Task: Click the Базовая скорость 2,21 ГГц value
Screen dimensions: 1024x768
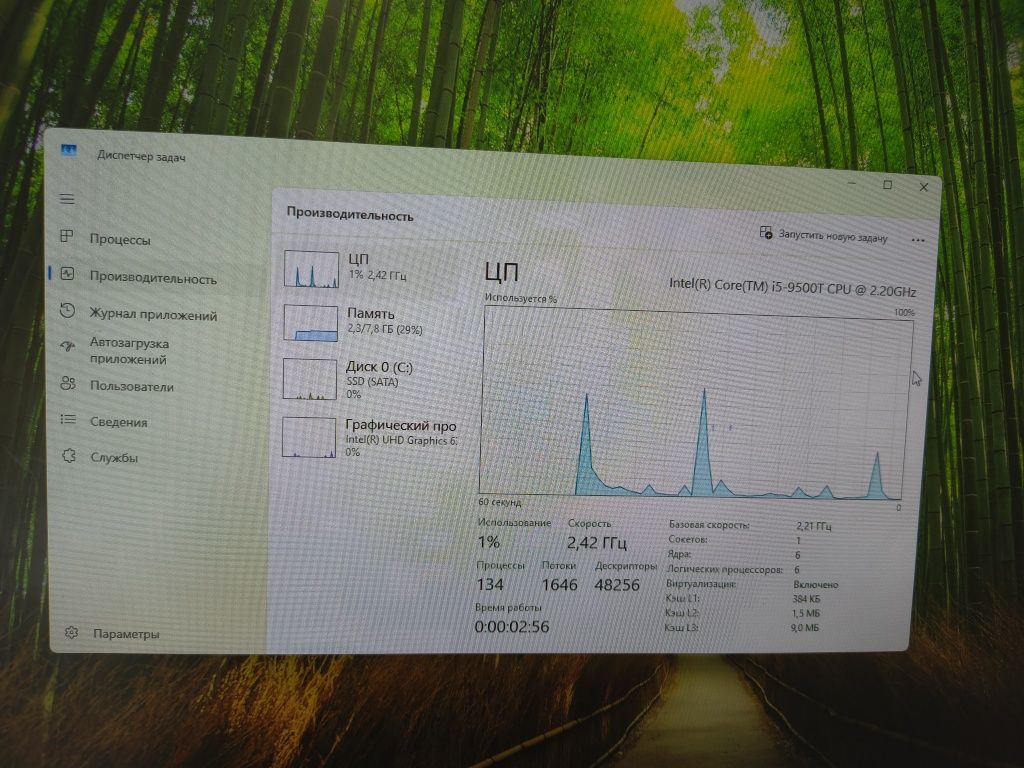Action: tap(813, 526)
